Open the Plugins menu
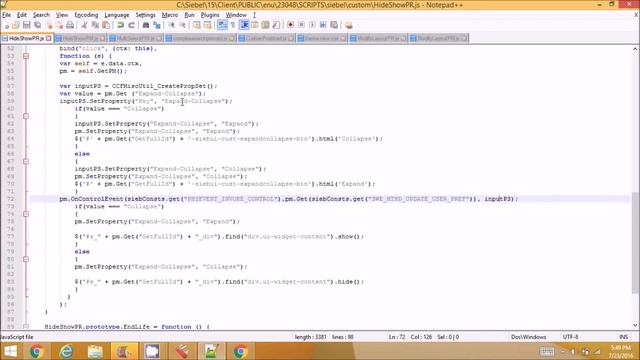640x360 pixels. [x=210, y=15]
